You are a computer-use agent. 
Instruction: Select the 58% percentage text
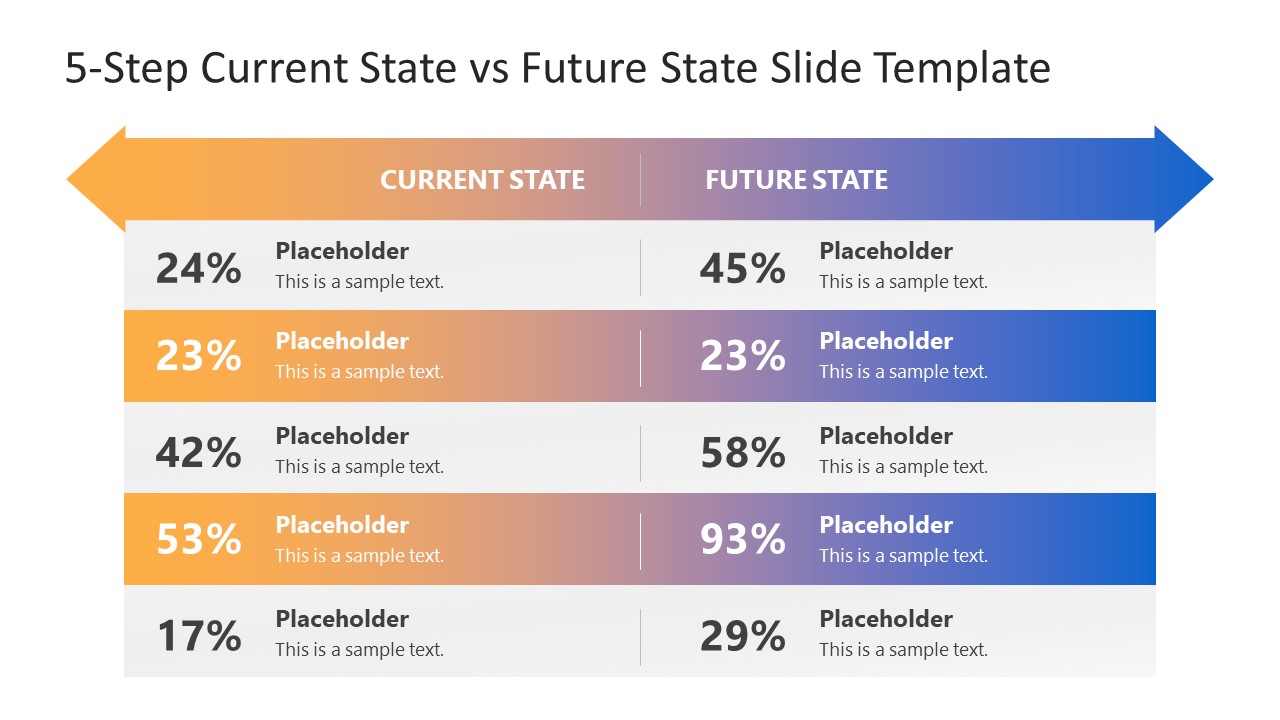pos(742,453)
